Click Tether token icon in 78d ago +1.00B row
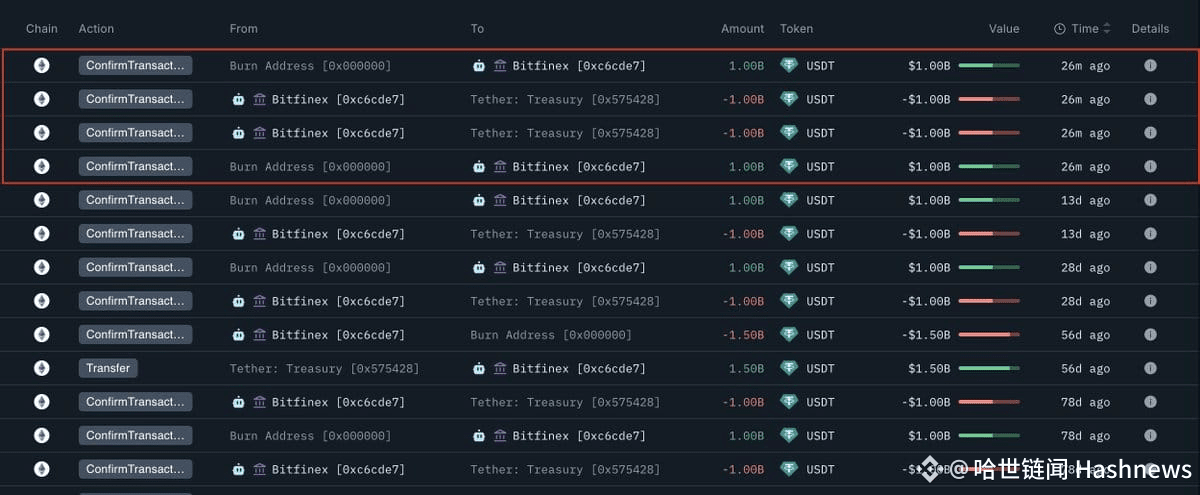 click(x=790, y=435)
